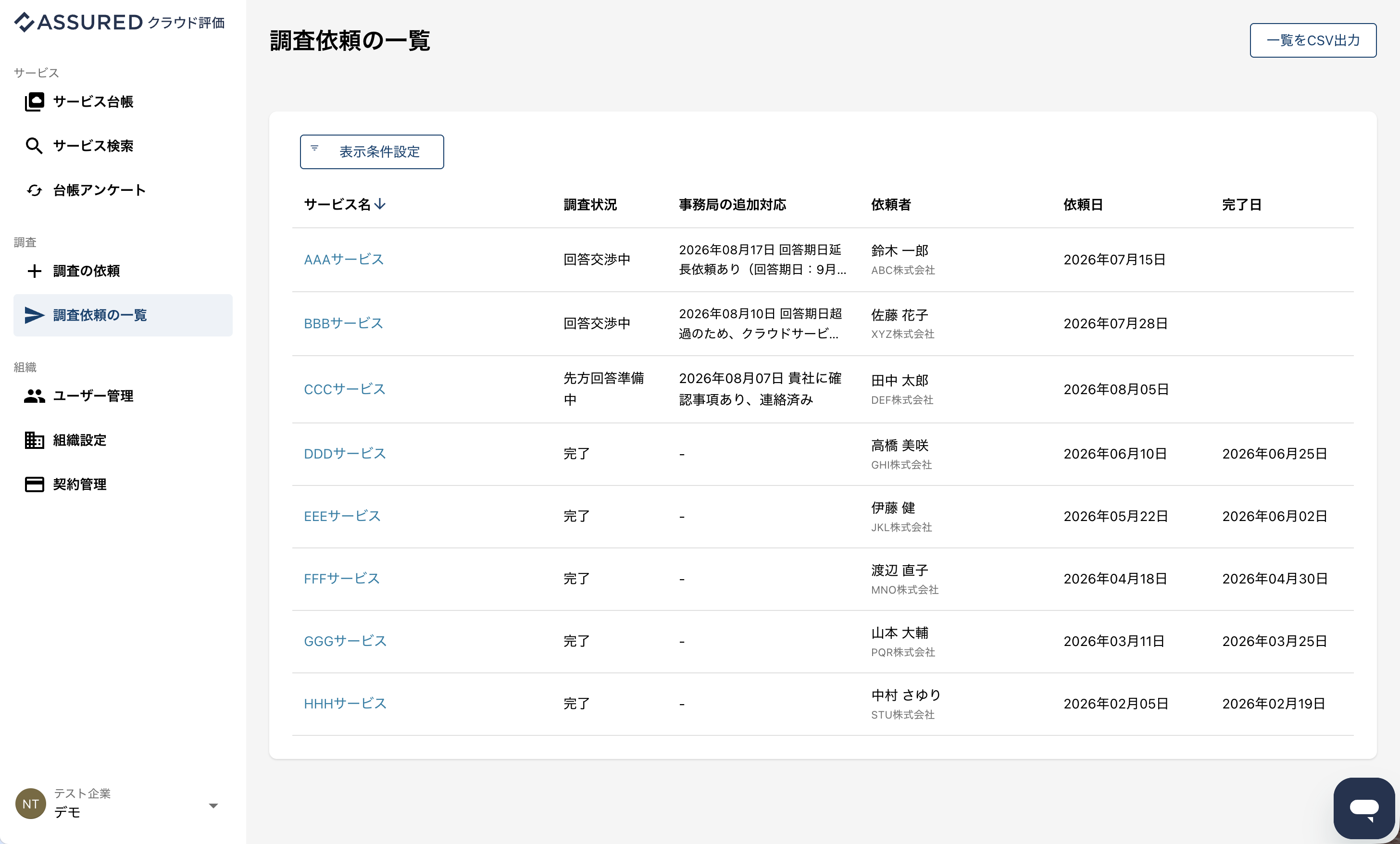Click the filter icon in 表示条件設定
Image resolution: width=1400 pixels, height=844 pixels.
(x=314, y=148)
